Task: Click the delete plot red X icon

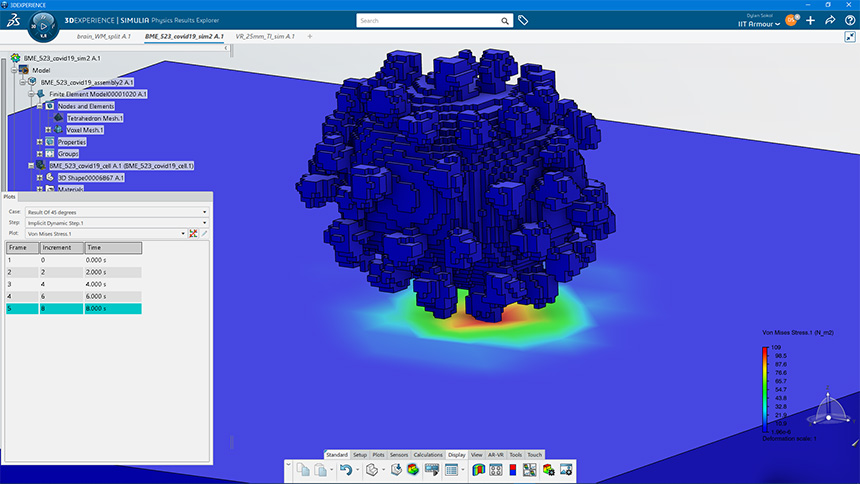Action: [193, 234]
